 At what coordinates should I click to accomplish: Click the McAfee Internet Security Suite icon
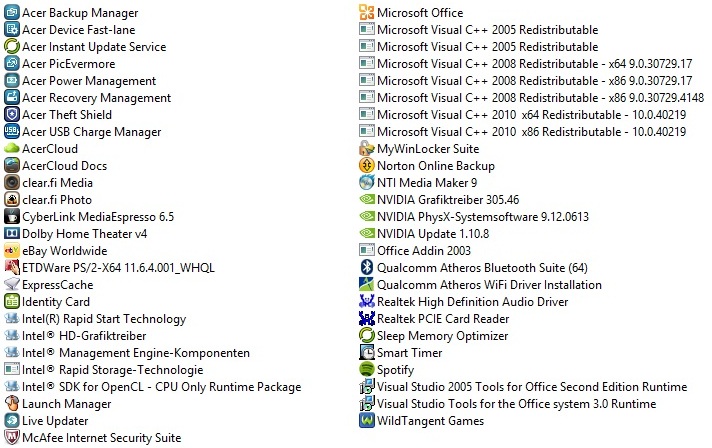[12, 438]
